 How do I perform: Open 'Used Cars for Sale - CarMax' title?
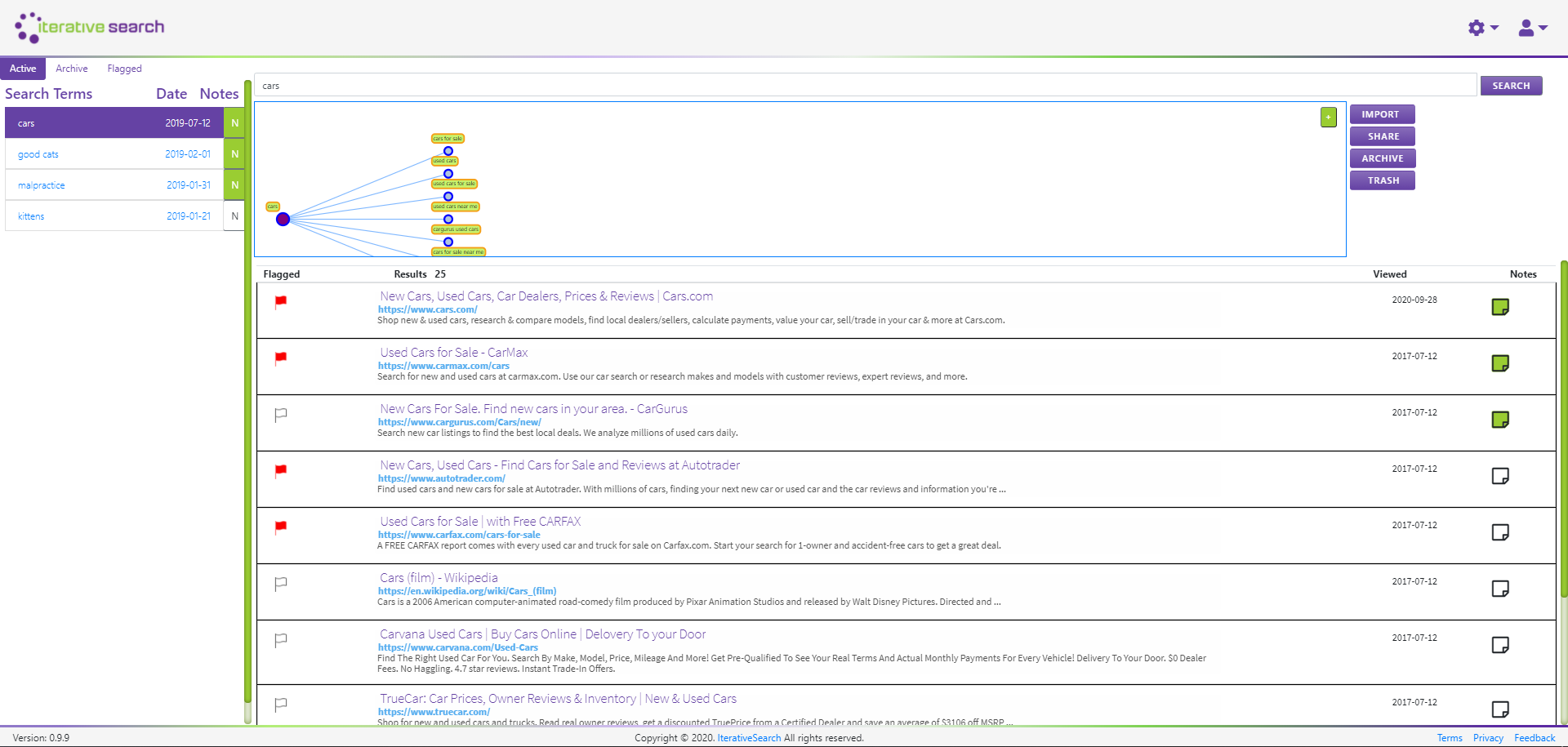coord(454,353)
